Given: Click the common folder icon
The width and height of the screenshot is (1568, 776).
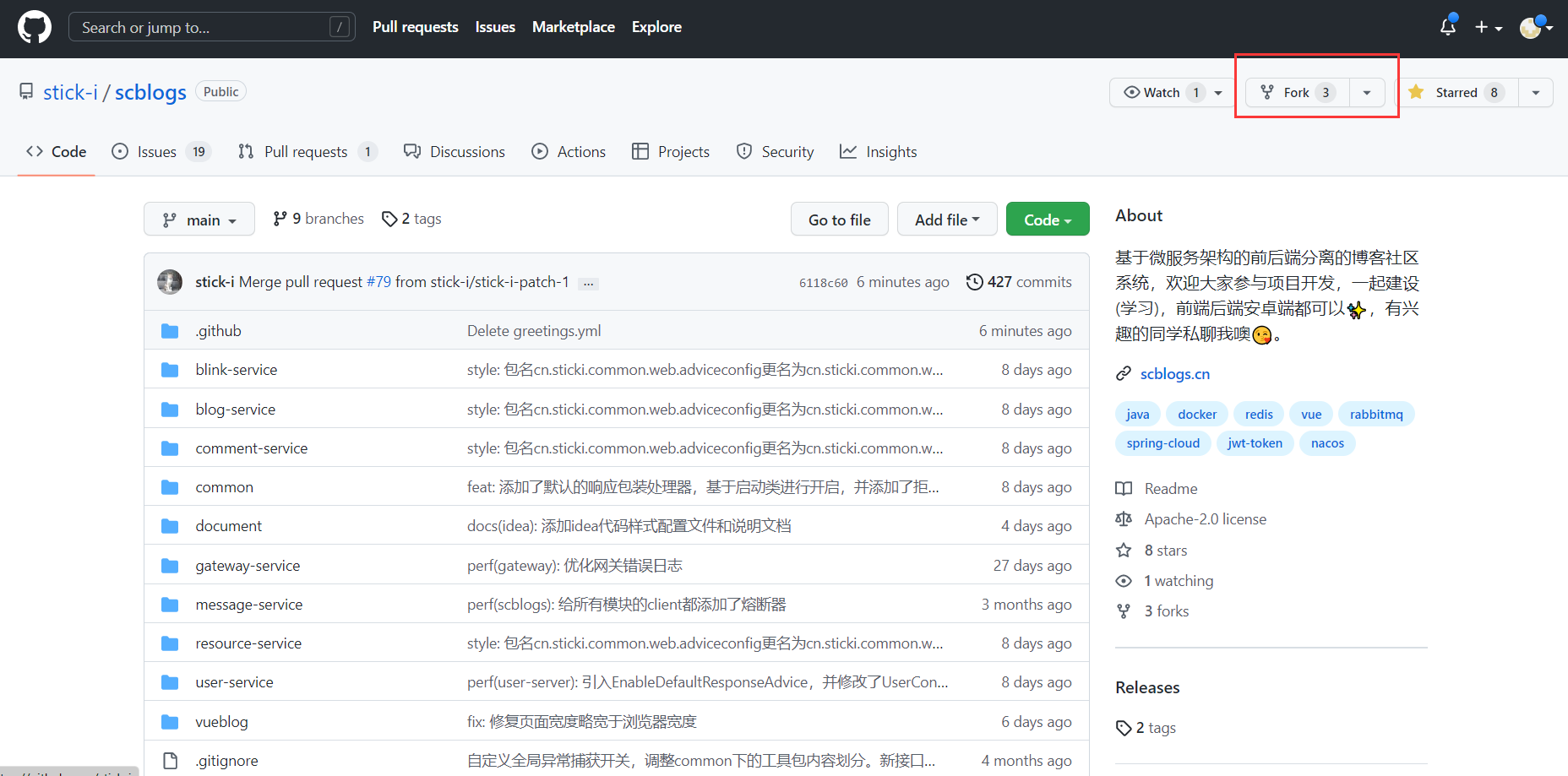Looking at the screenshot, I should pos(170,487).
